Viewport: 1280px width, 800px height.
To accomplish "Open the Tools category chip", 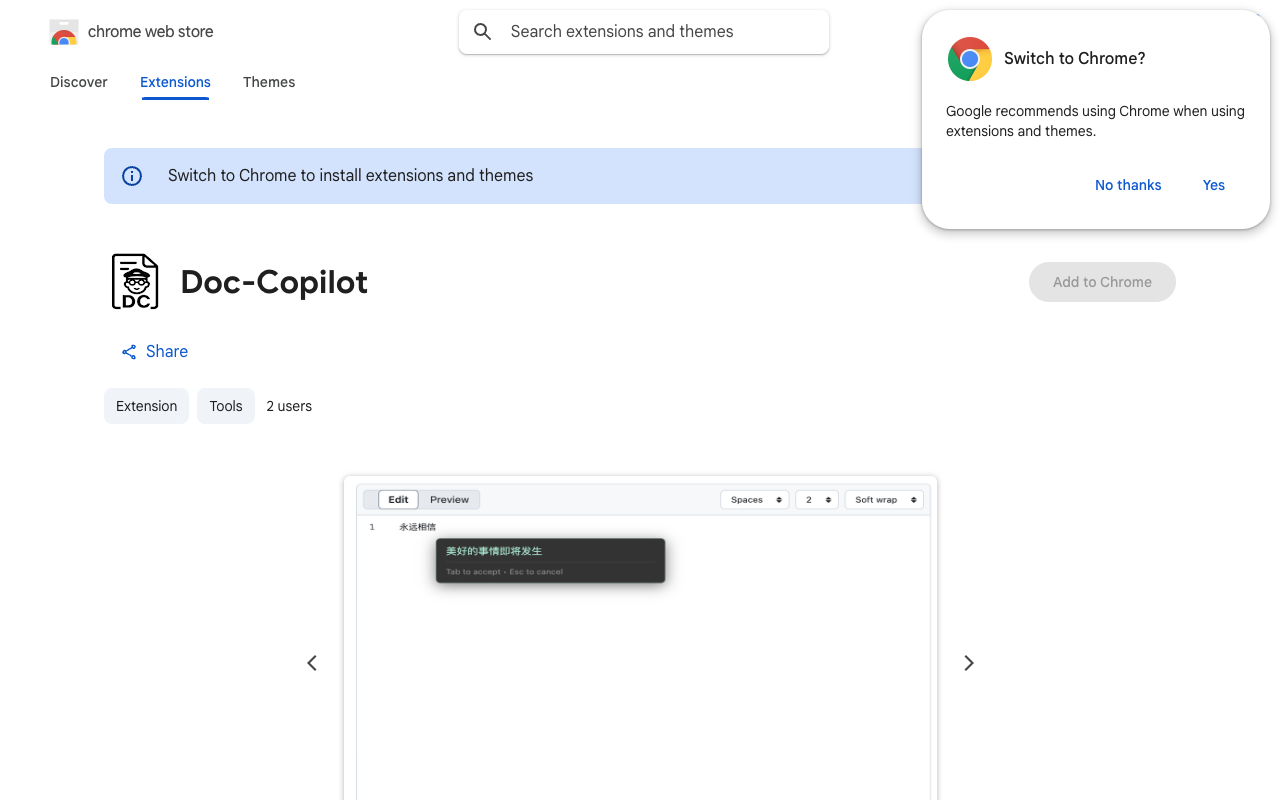I will (x=225, y=406).
